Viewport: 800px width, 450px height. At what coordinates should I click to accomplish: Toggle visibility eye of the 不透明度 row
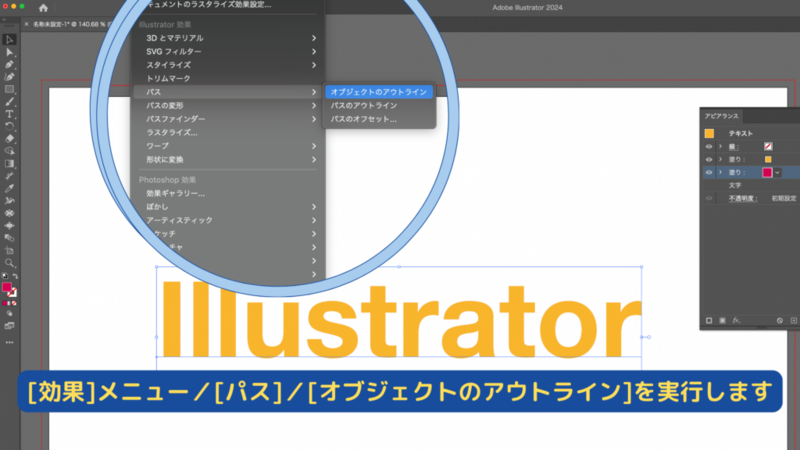tap(709, 198)
